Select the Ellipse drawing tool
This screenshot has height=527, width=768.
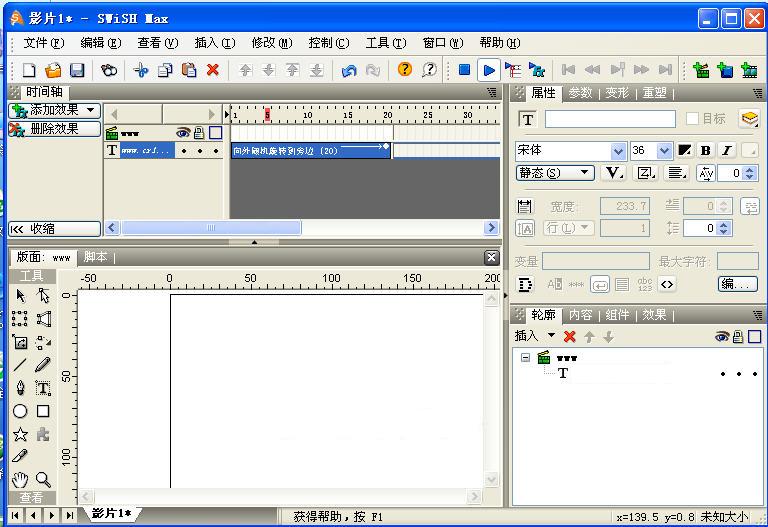[x=20, y=411]
